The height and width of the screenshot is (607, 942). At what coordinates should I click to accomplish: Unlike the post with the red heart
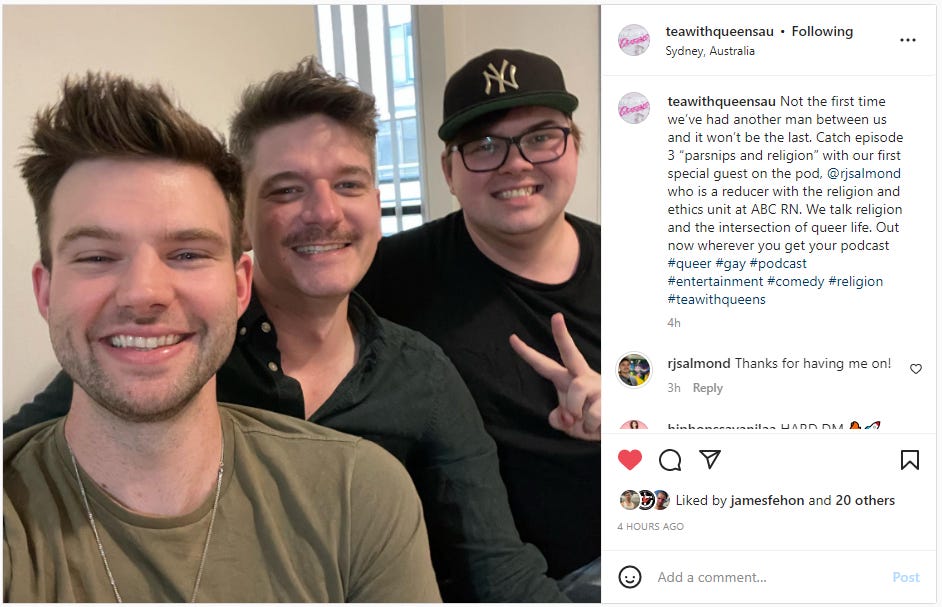tap(630, 460)
